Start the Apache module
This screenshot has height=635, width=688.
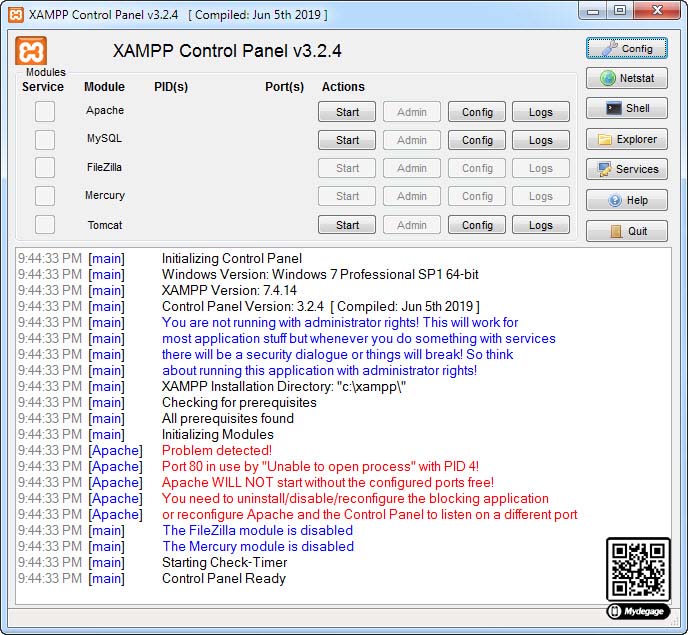coord(347,112)
